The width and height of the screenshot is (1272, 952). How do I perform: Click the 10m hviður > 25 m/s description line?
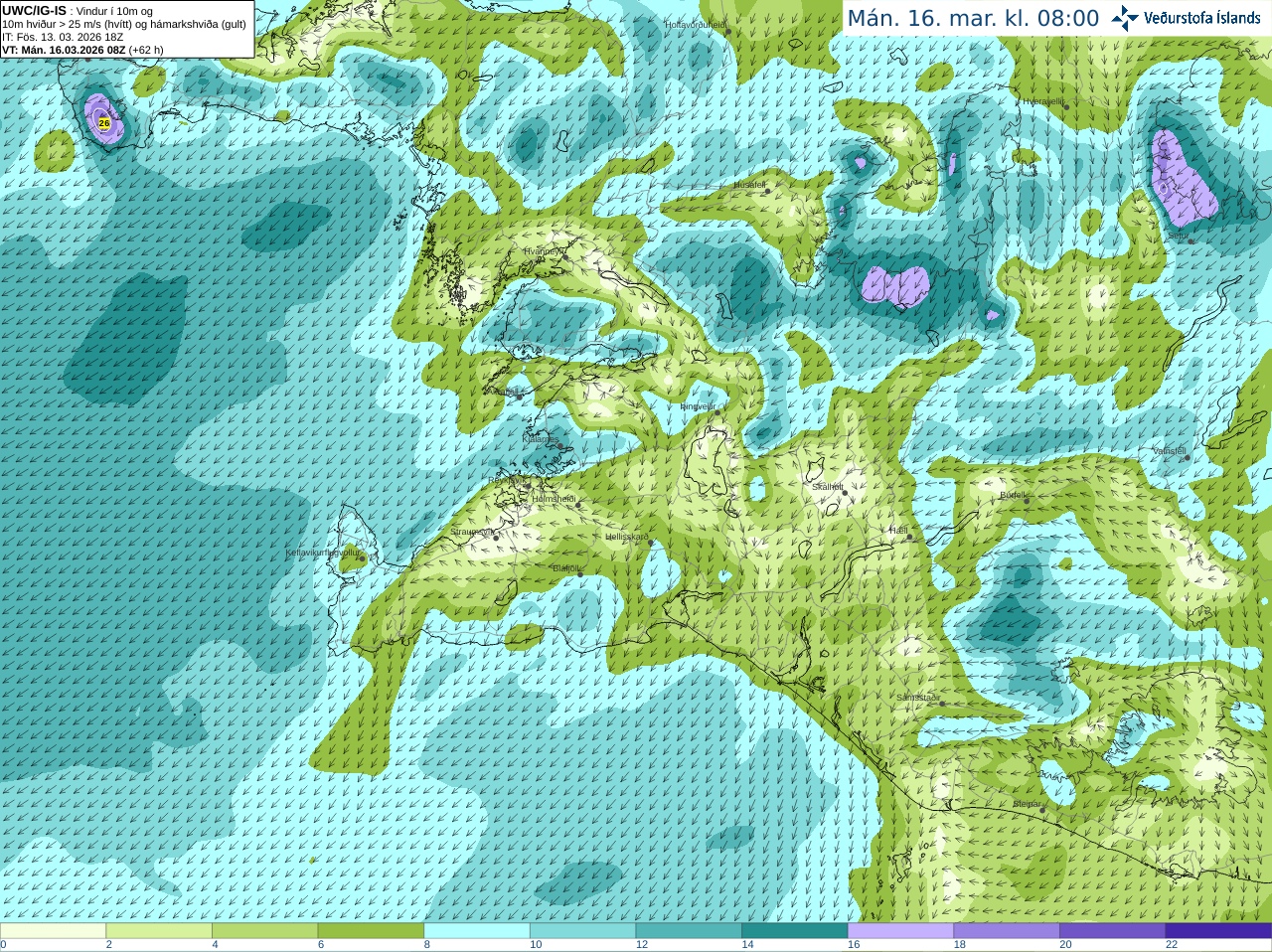124,24
